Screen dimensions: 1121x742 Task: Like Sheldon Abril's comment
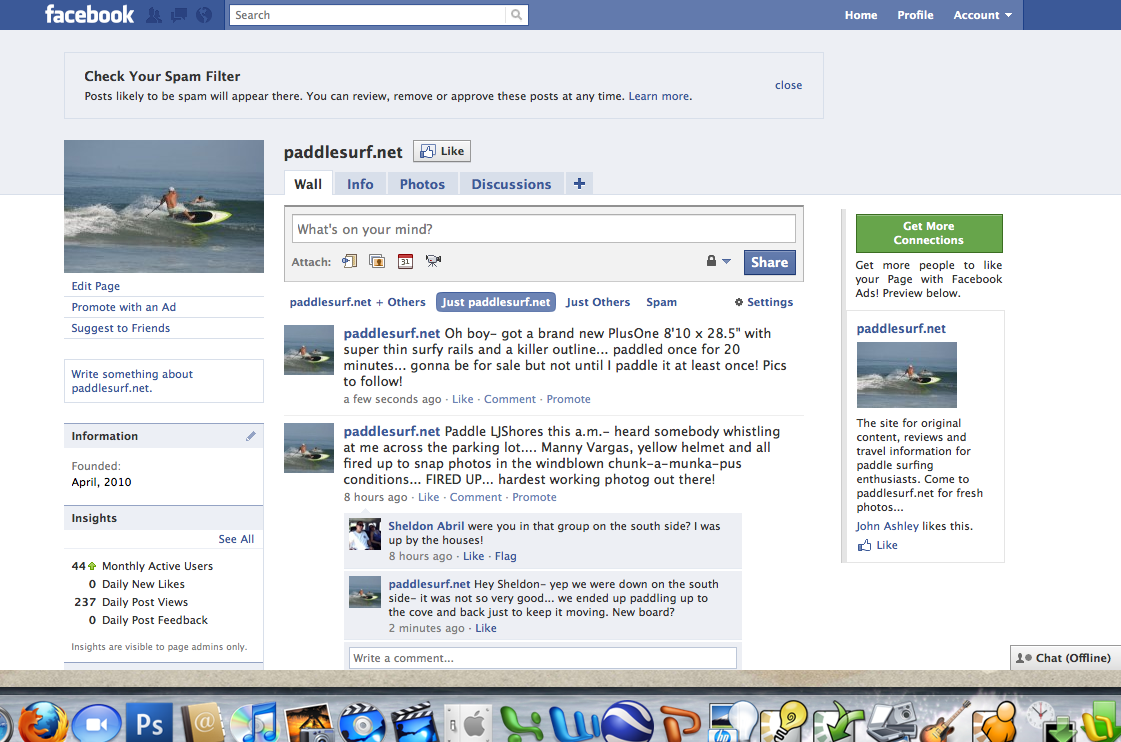pyautogui.click(x=473, y=556)
